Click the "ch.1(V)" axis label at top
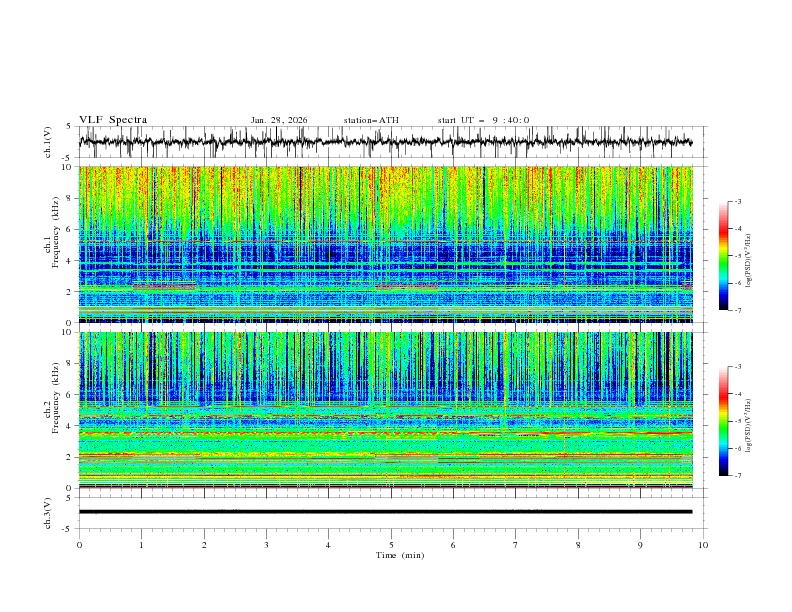The image size is (792, 612). [48, 142]
